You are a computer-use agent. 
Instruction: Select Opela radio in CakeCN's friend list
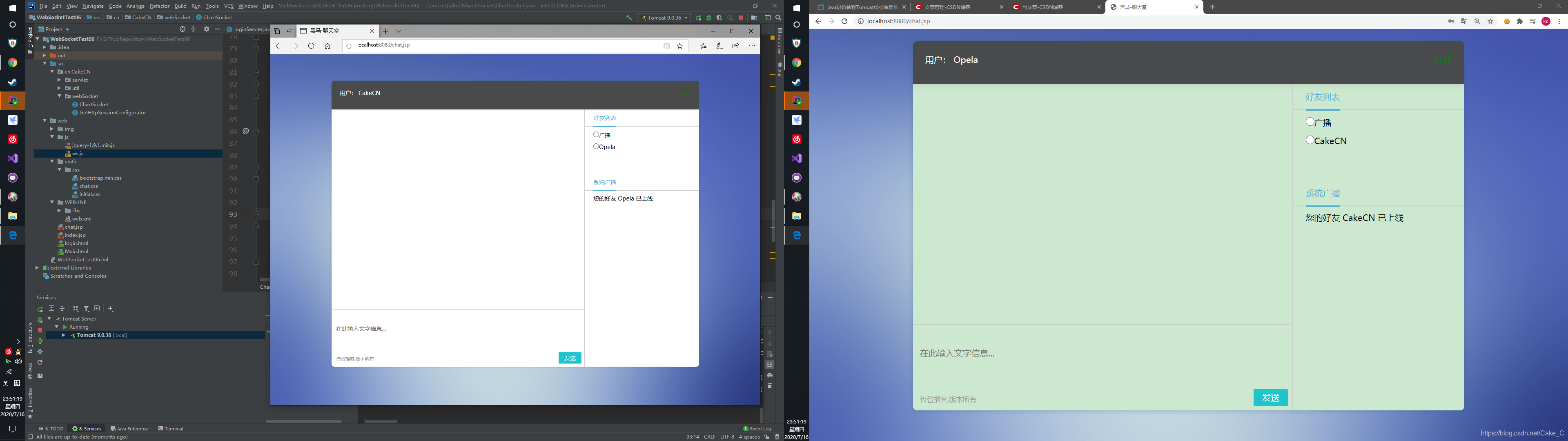point(596,146)
